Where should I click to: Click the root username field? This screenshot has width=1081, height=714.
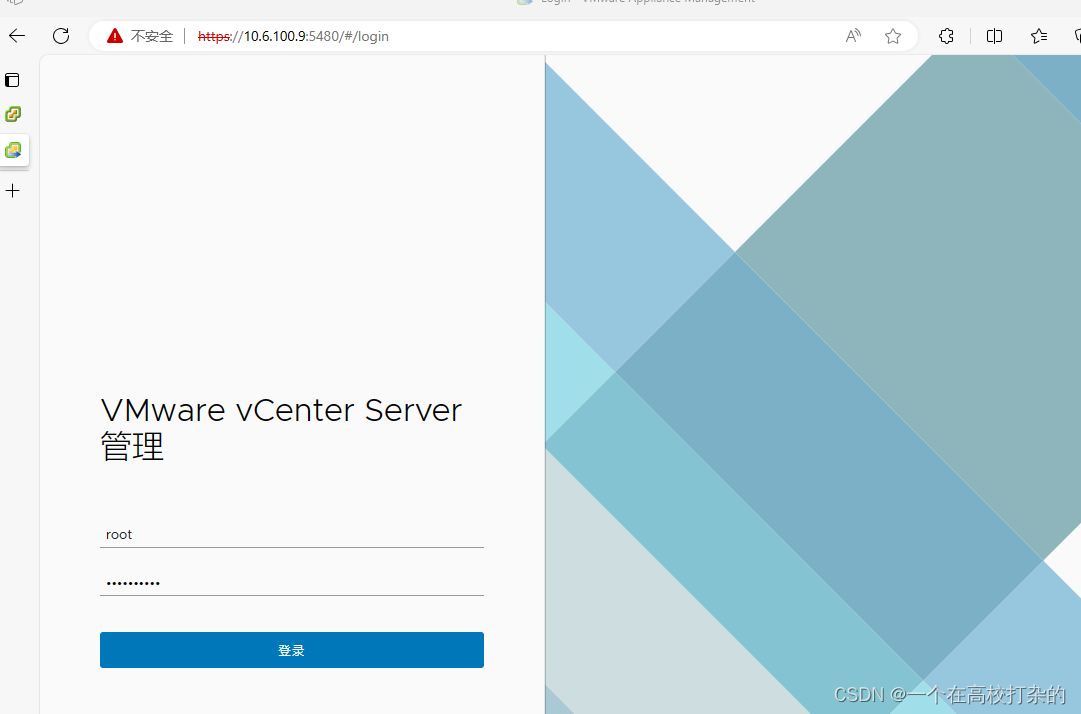point(292,535)
